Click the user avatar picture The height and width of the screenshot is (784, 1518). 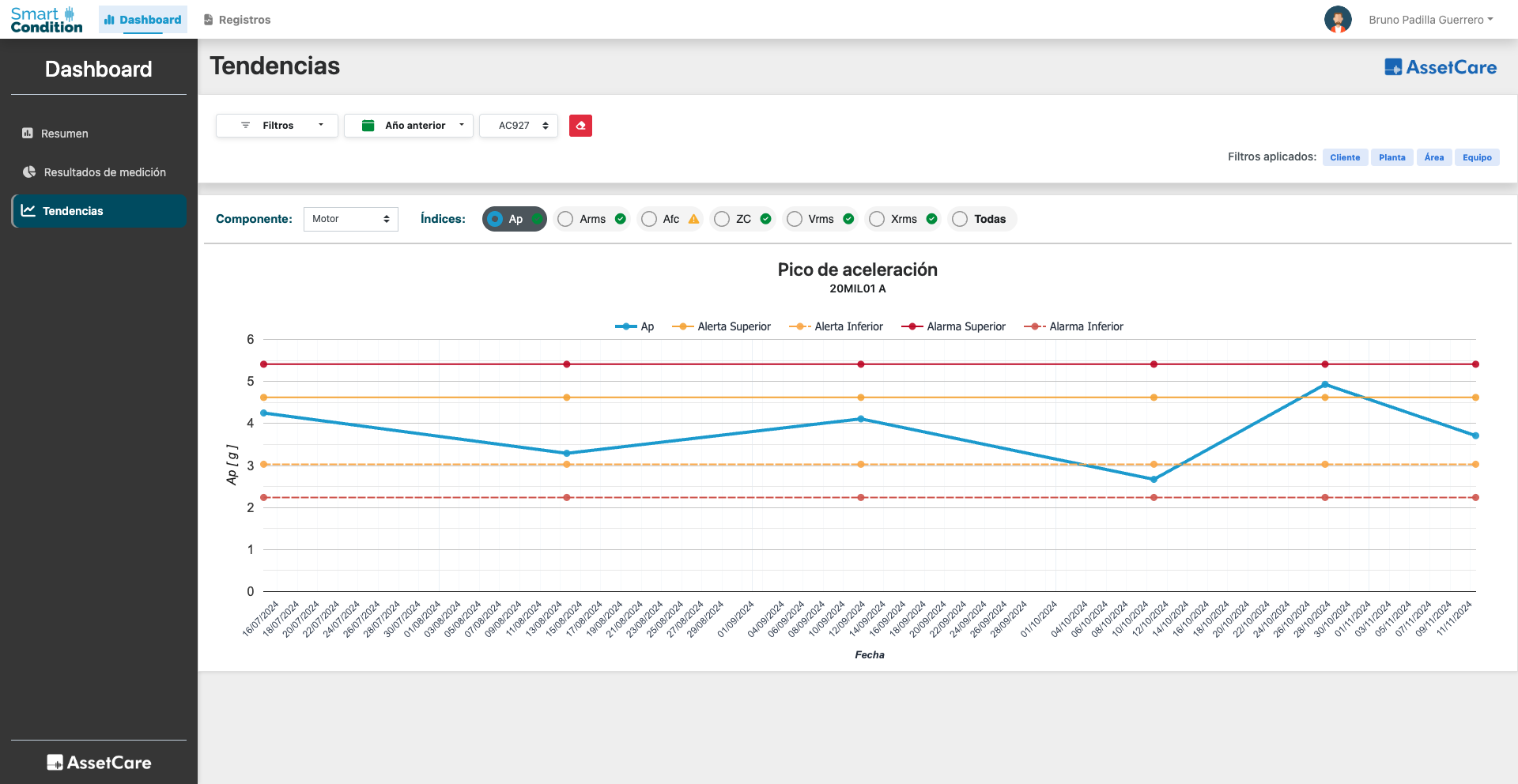[1338, 20]
